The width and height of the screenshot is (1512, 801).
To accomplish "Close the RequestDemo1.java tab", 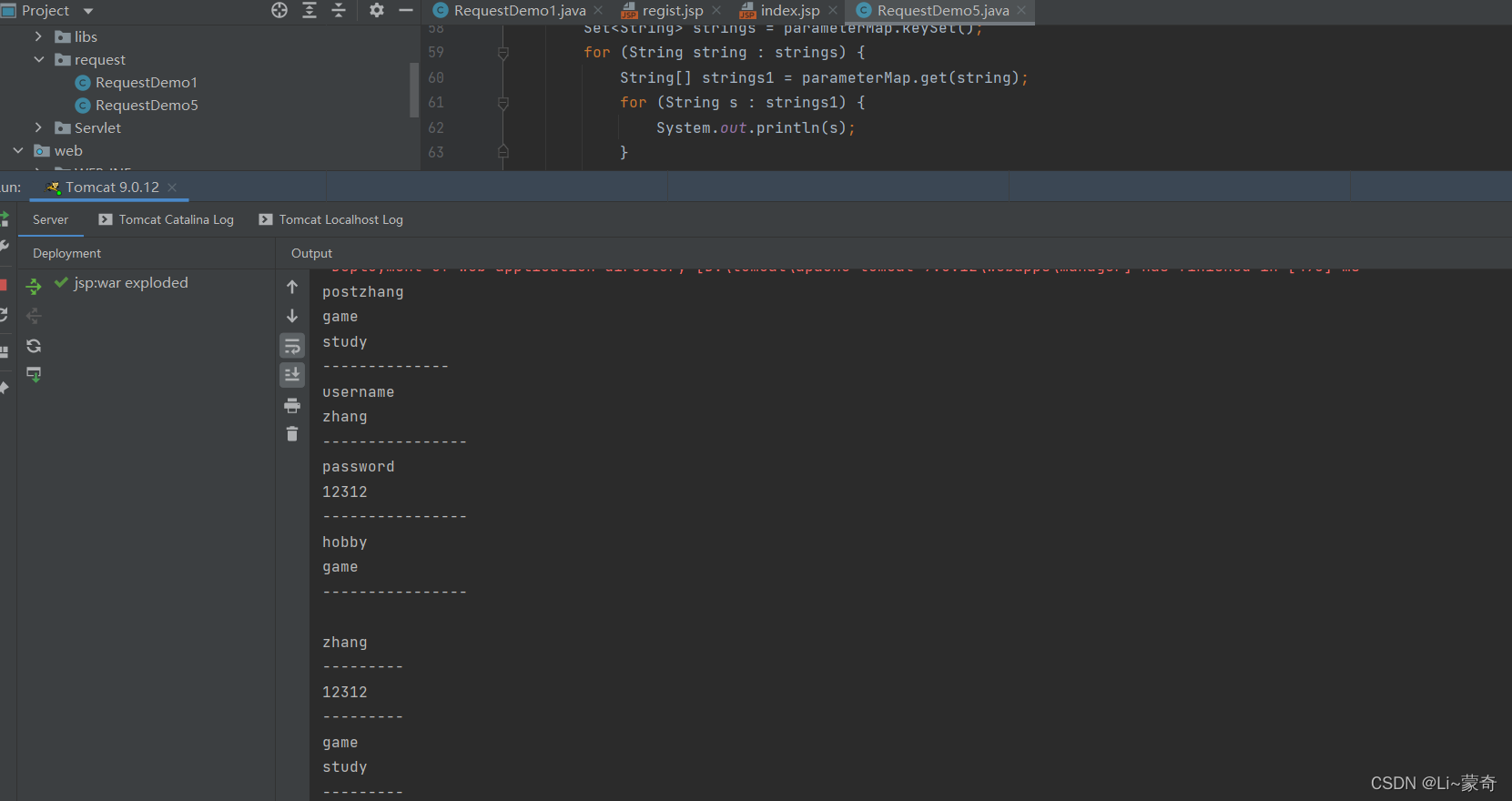I will coord(598,10).
